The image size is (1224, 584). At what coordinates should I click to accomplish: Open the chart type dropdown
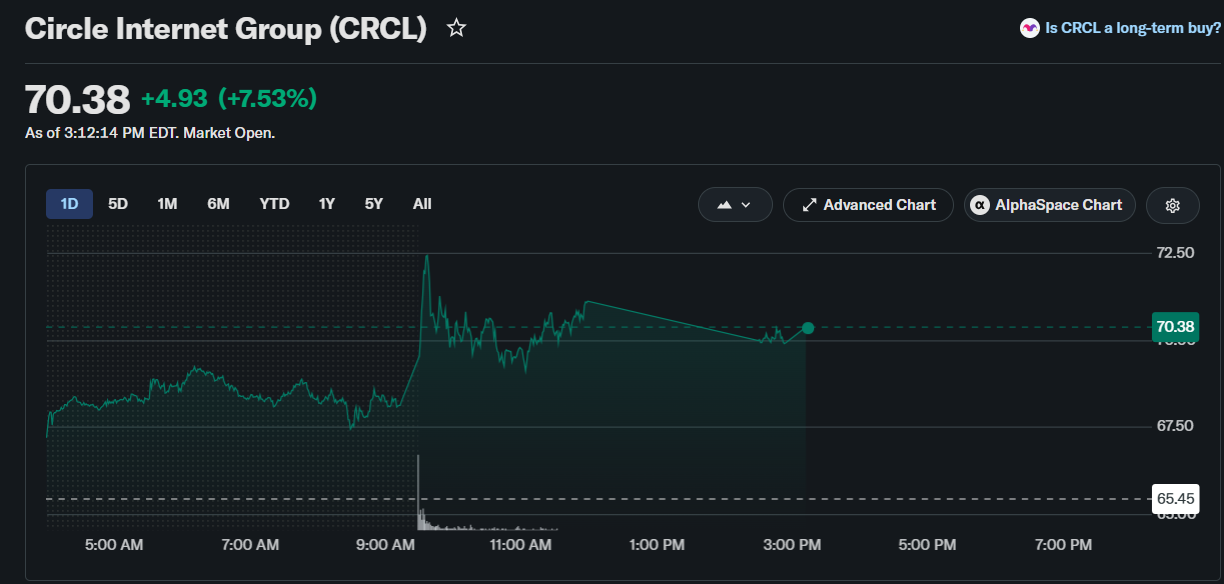(x=735, y=205)
